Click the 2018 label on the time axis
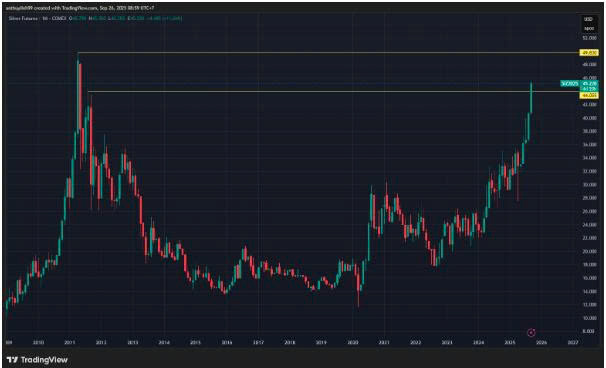The image size is (606, 368). [290, 342]
